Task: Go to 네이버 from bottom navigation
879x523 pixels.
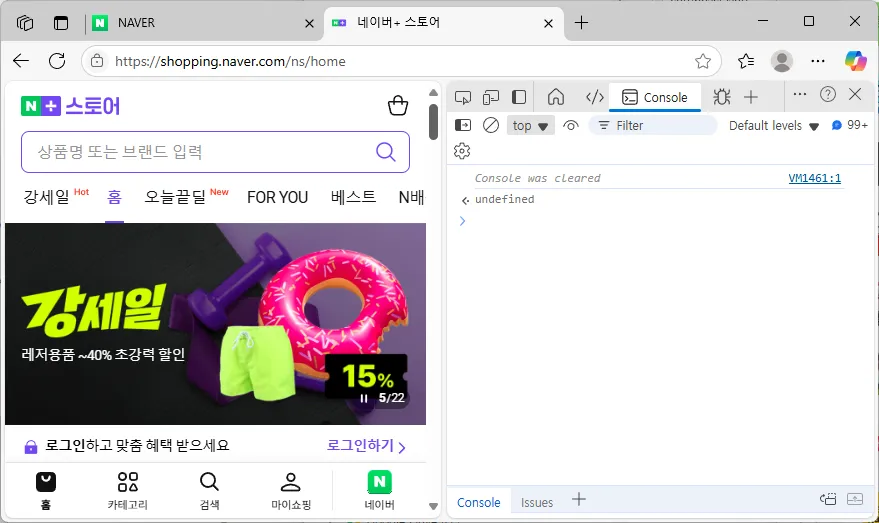Action: coord(380,491)
